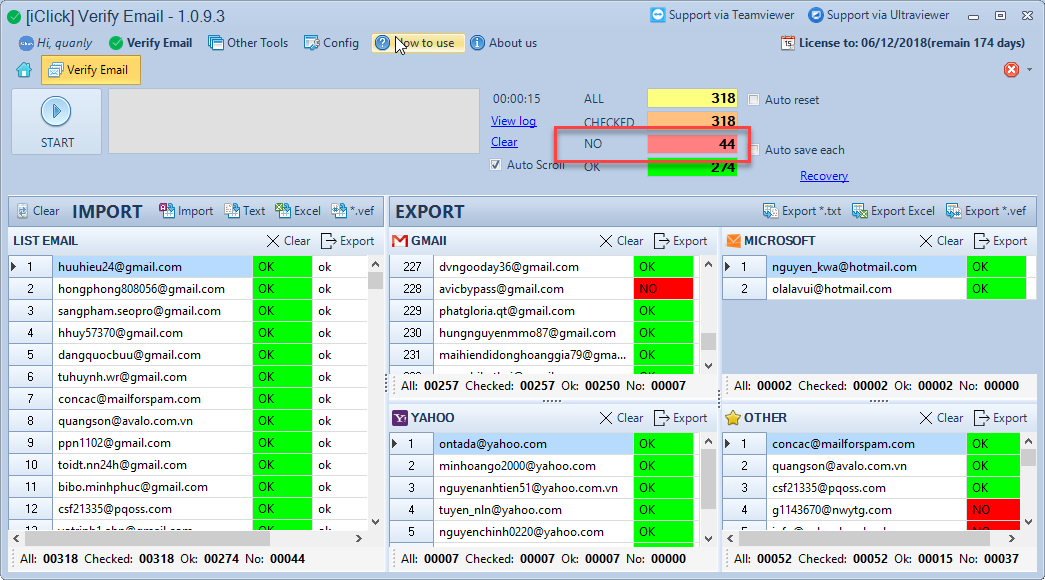1045x580 pixels.
Task: Click the yellow ALL count box
Action: [x=692, y=99]
